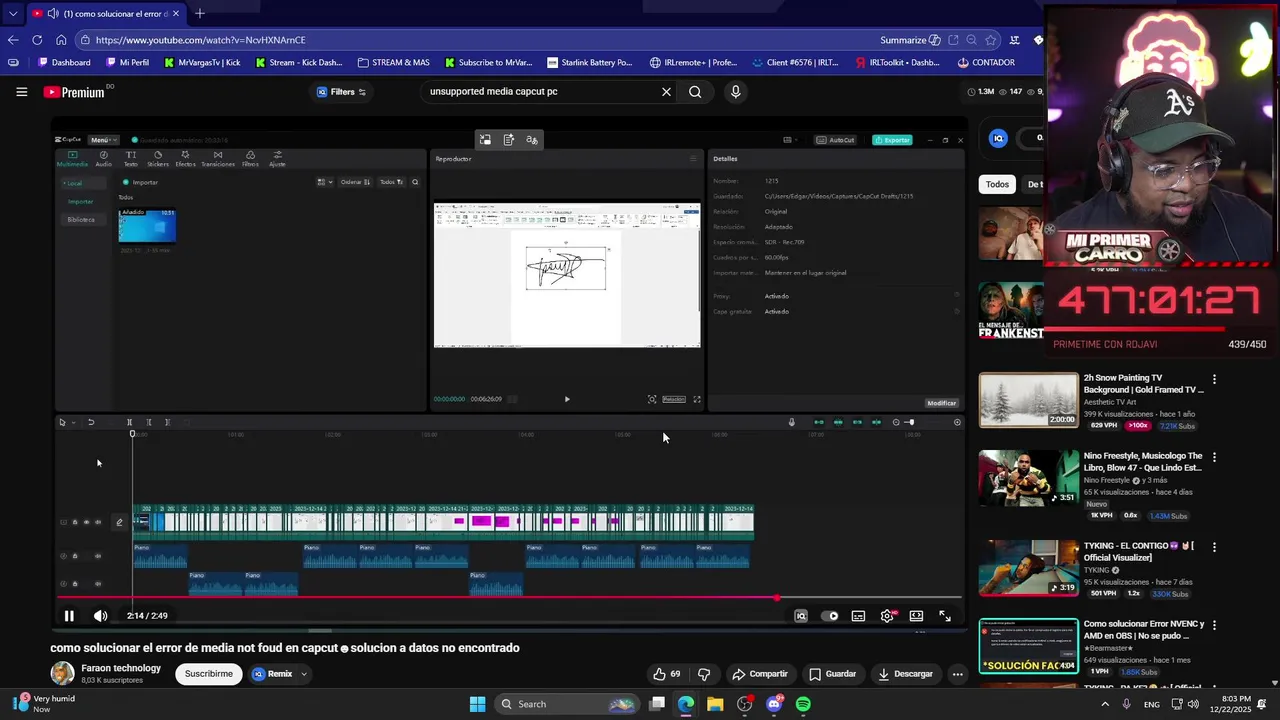Open the Filters control in YouTube header
1280x720 pixels.
(341, 92)
